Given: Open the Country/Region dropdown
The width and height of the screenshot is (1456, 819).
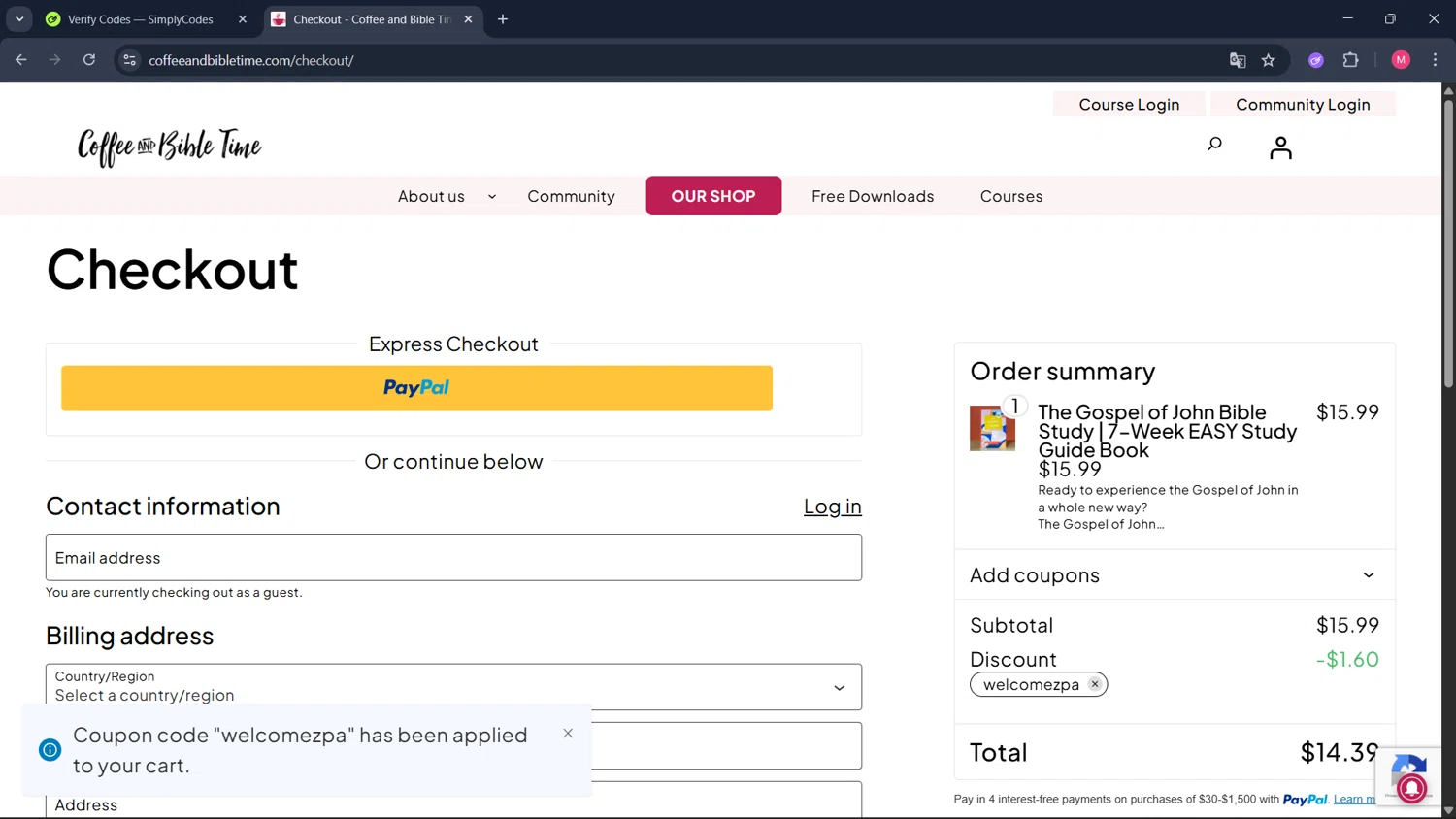Looking at the screenshot, I should (453, 687).
